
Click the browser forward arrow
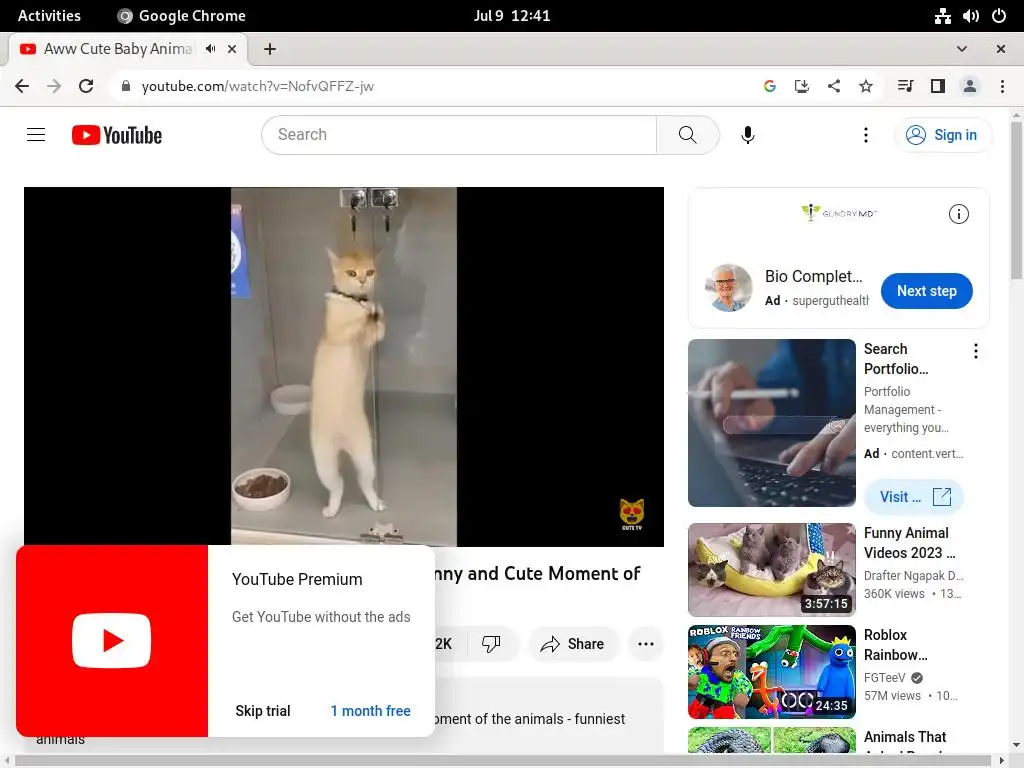[54, 86]
